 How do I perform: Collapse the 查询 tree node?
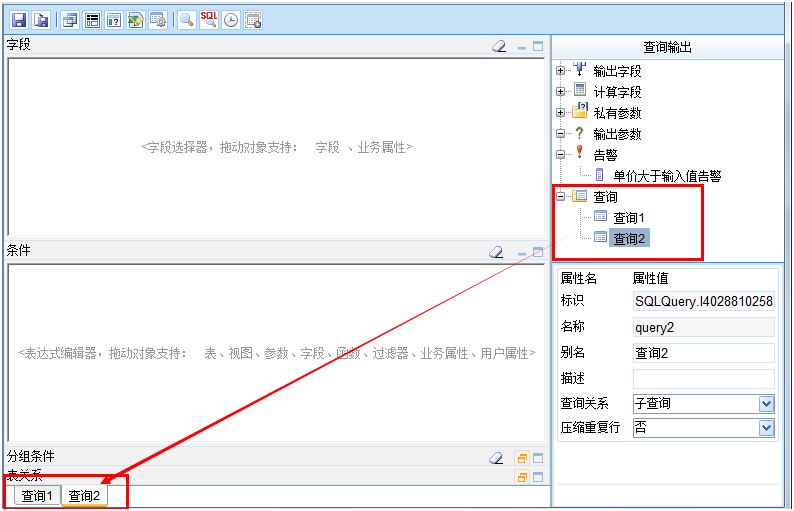(560, 196)
